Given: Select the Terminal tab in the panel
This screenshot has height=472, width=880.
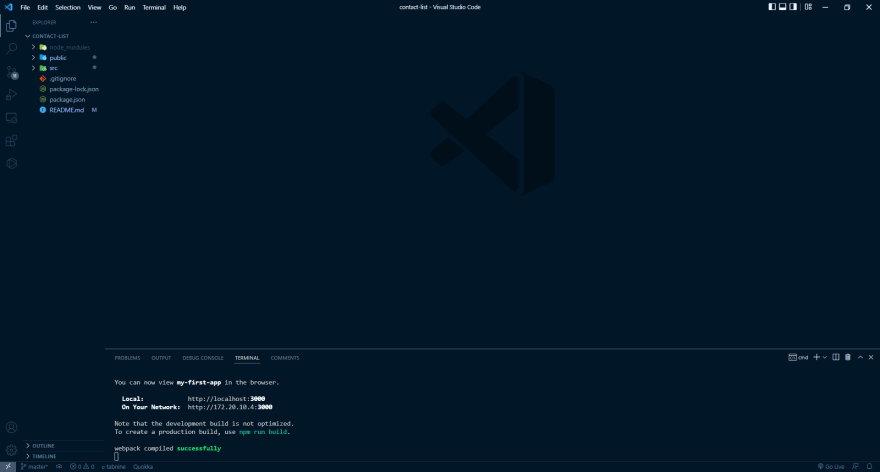Looking at the screenshot, I should [x=247, y=358].
